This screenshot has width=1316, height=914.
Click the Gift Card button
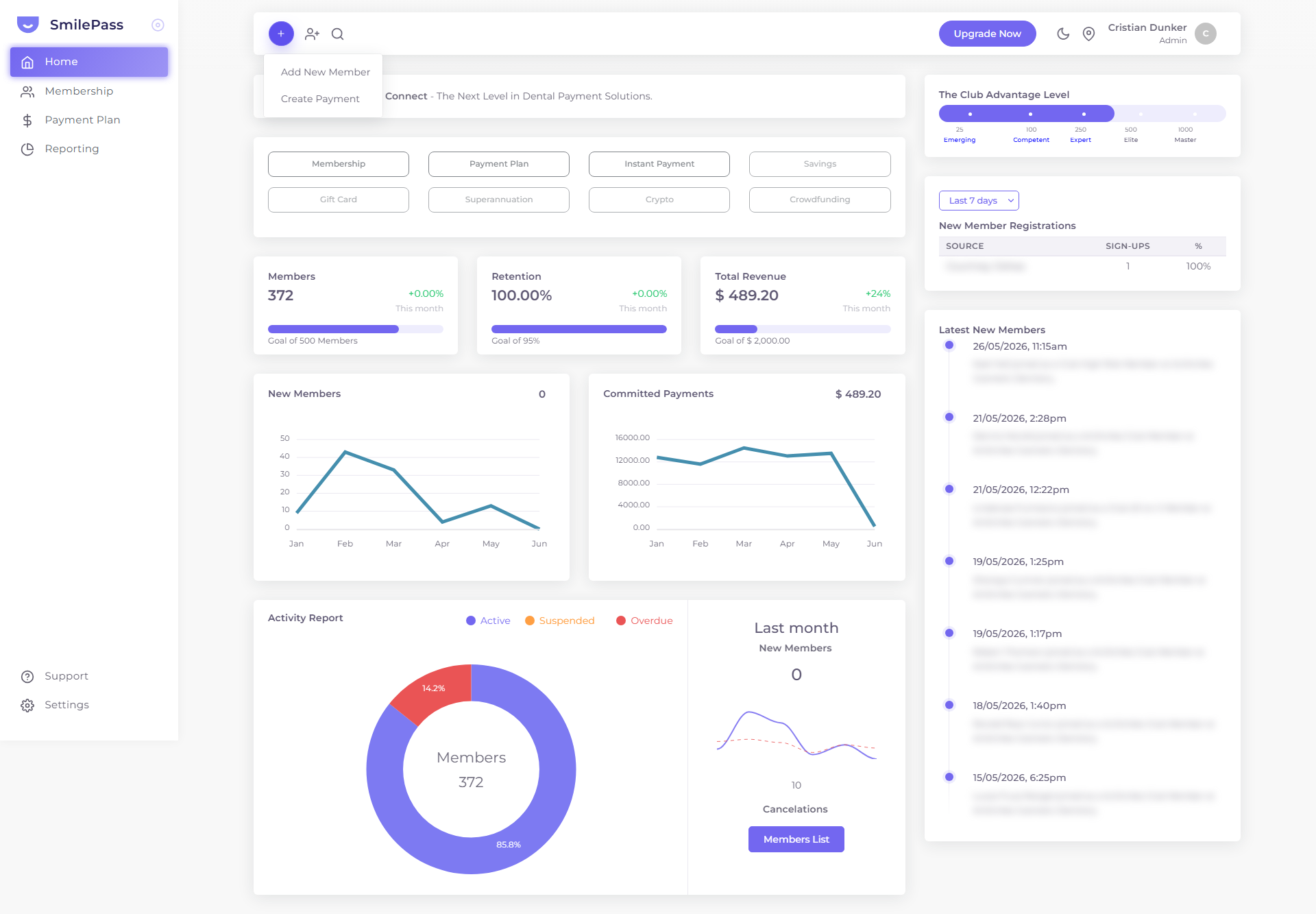click(339, 200)
